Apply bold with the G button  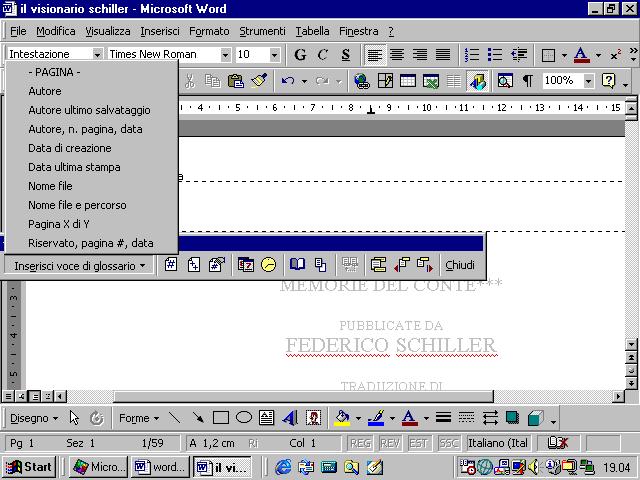300,55
